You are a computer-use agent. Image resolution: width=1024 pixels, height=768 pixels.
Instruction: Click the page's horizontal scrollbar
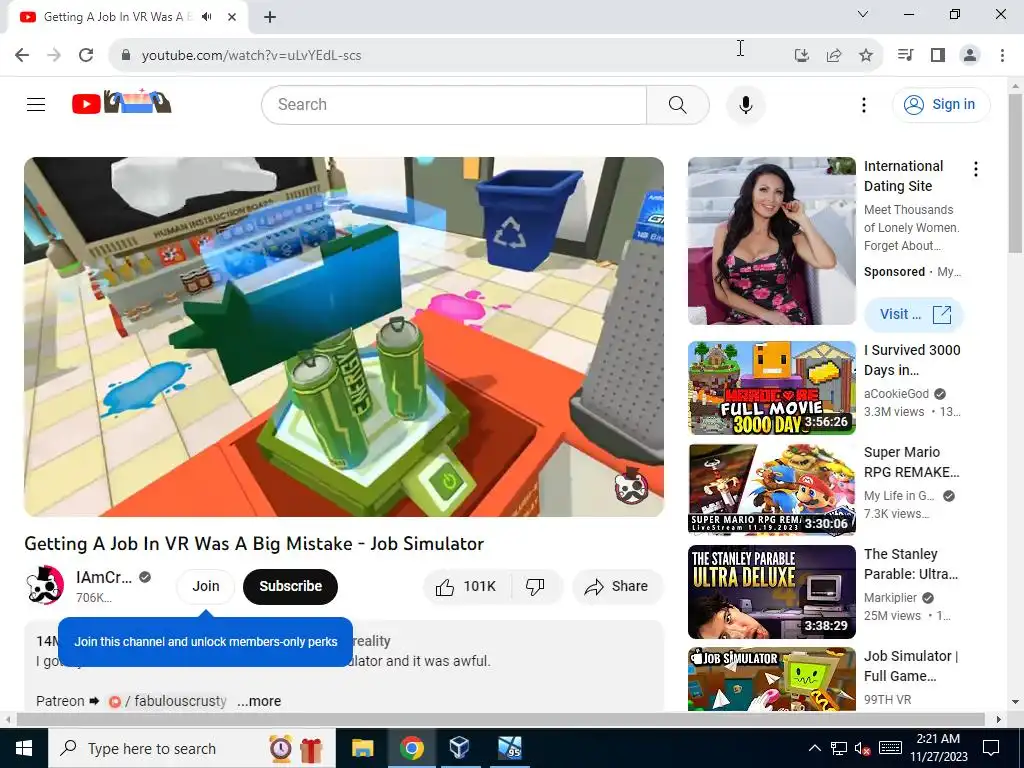click(500, 719)
